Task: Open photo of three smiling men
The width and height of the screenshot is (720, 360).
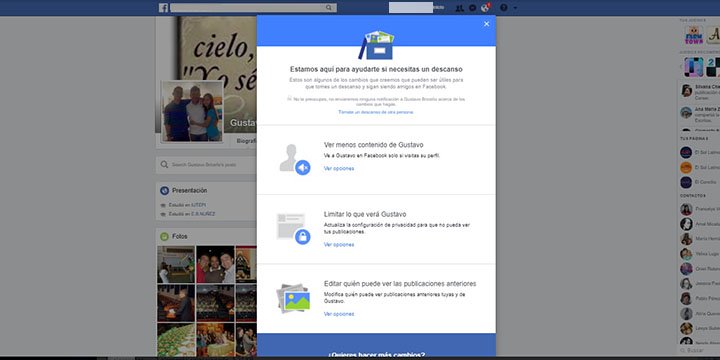Action: [x=215, y=264]
